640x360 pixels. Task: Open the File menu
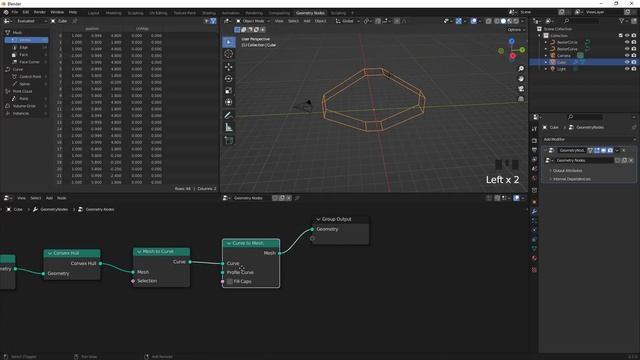tap(15, 12)
